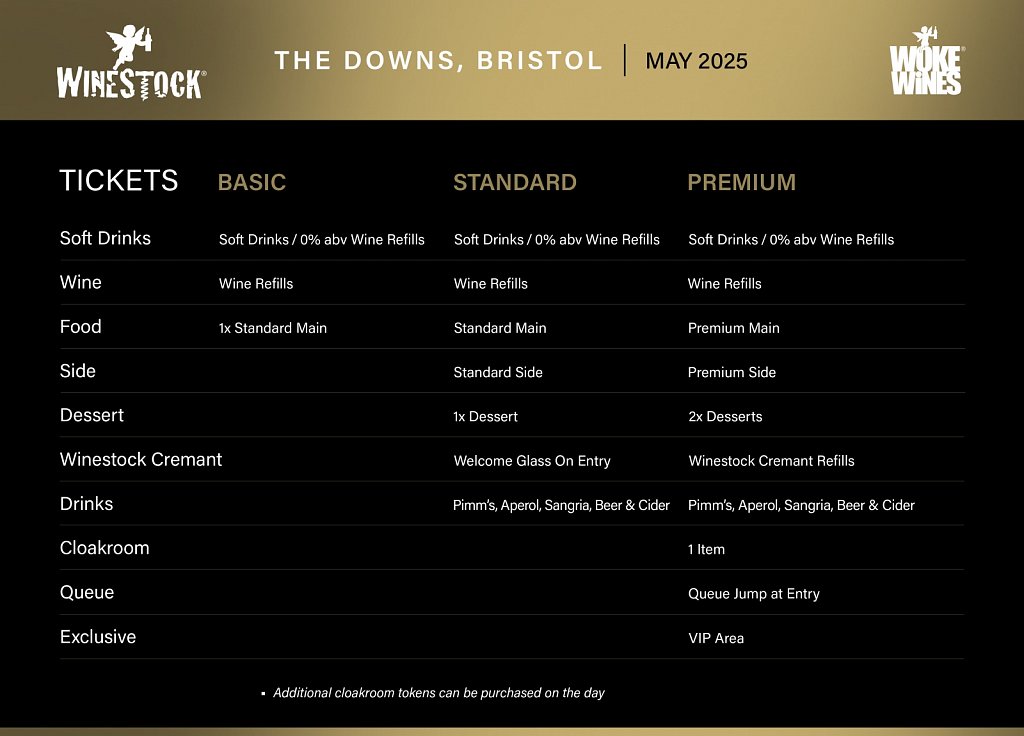The width and height of the screenshot is (1024, 736).
Task: Click the 'Queue' row label
Action: tap(87, 593)
